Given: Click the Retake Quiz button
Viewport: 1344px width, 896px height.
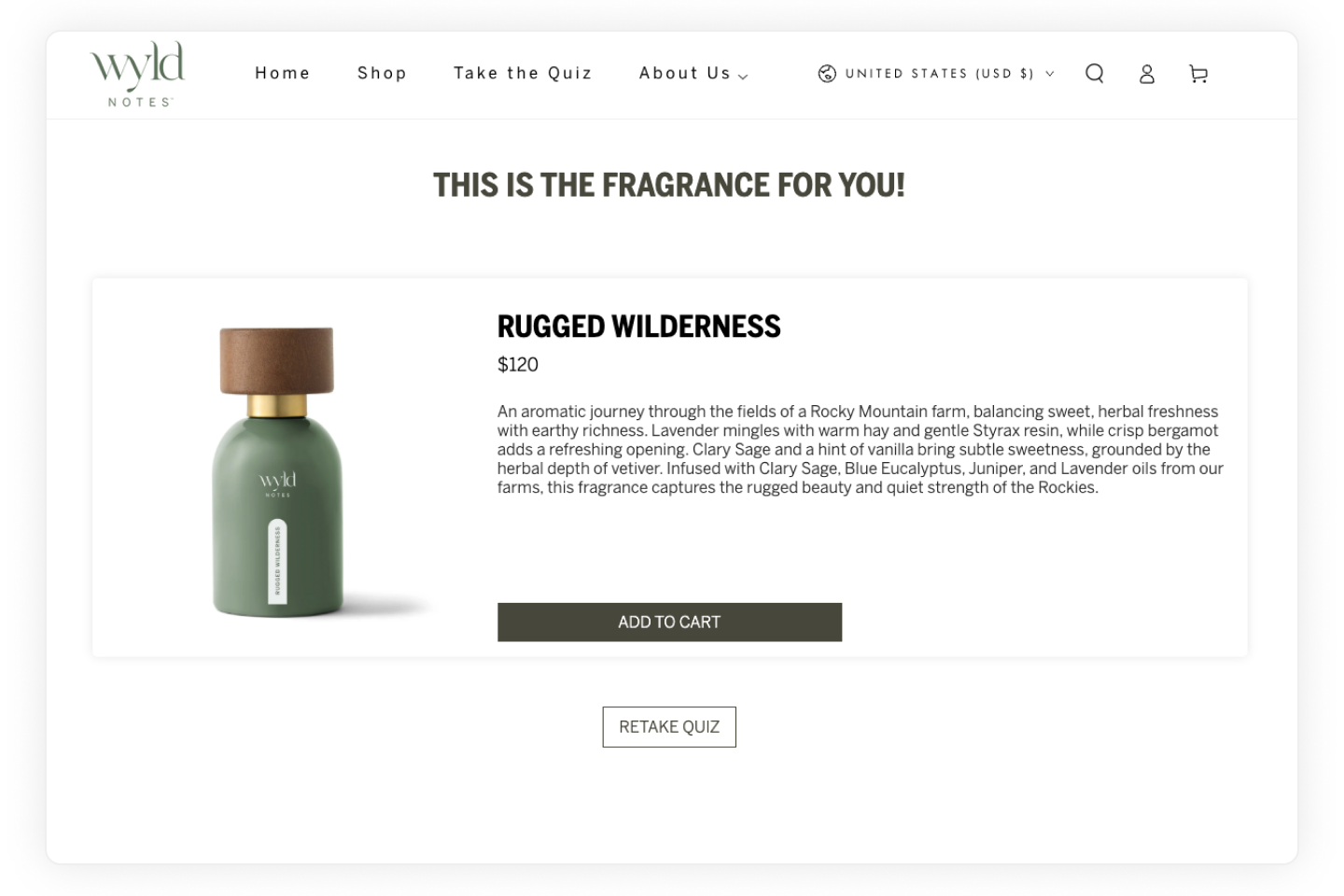Looking at the screenshot, I should point(669,727).
